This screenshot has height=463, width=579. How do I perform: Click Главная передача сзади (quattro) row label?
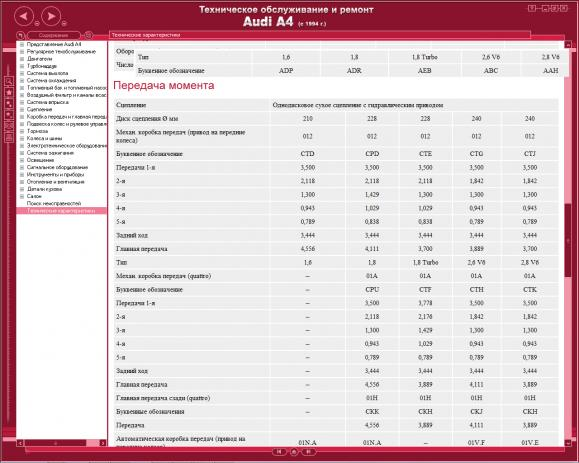tap(163, 398)
